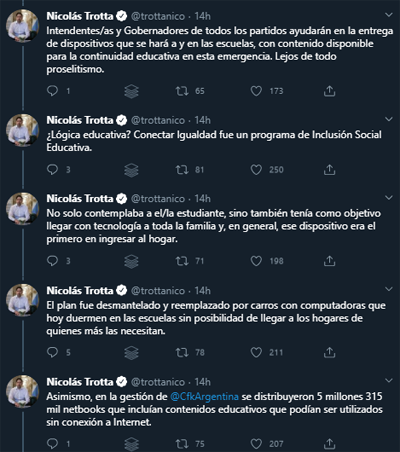Retweet the tweet with 75 retweets

(x=182, y=444)
